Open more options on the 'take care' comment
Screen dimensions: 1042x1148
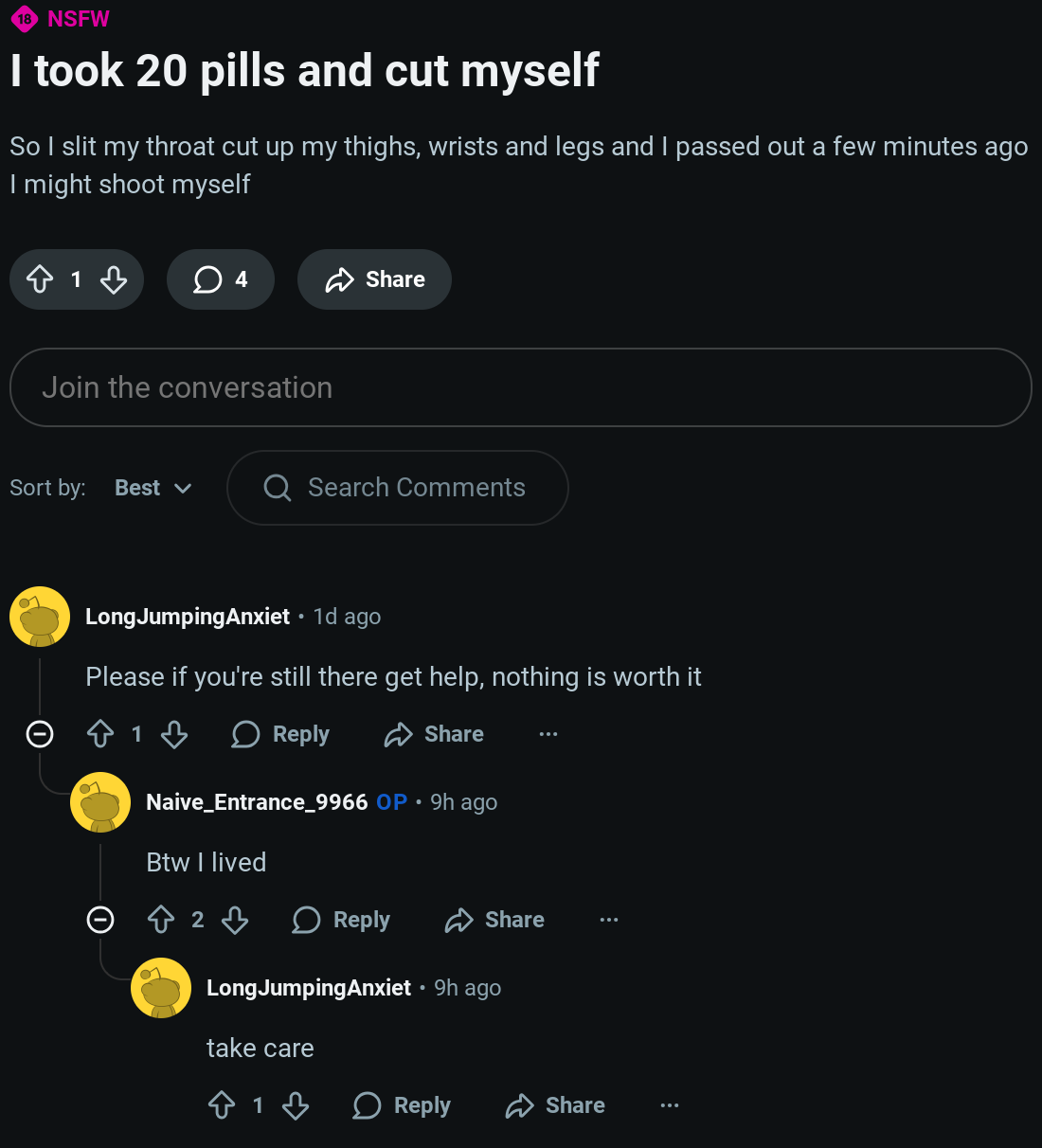pyautogui.click(x=670, y=1105)
